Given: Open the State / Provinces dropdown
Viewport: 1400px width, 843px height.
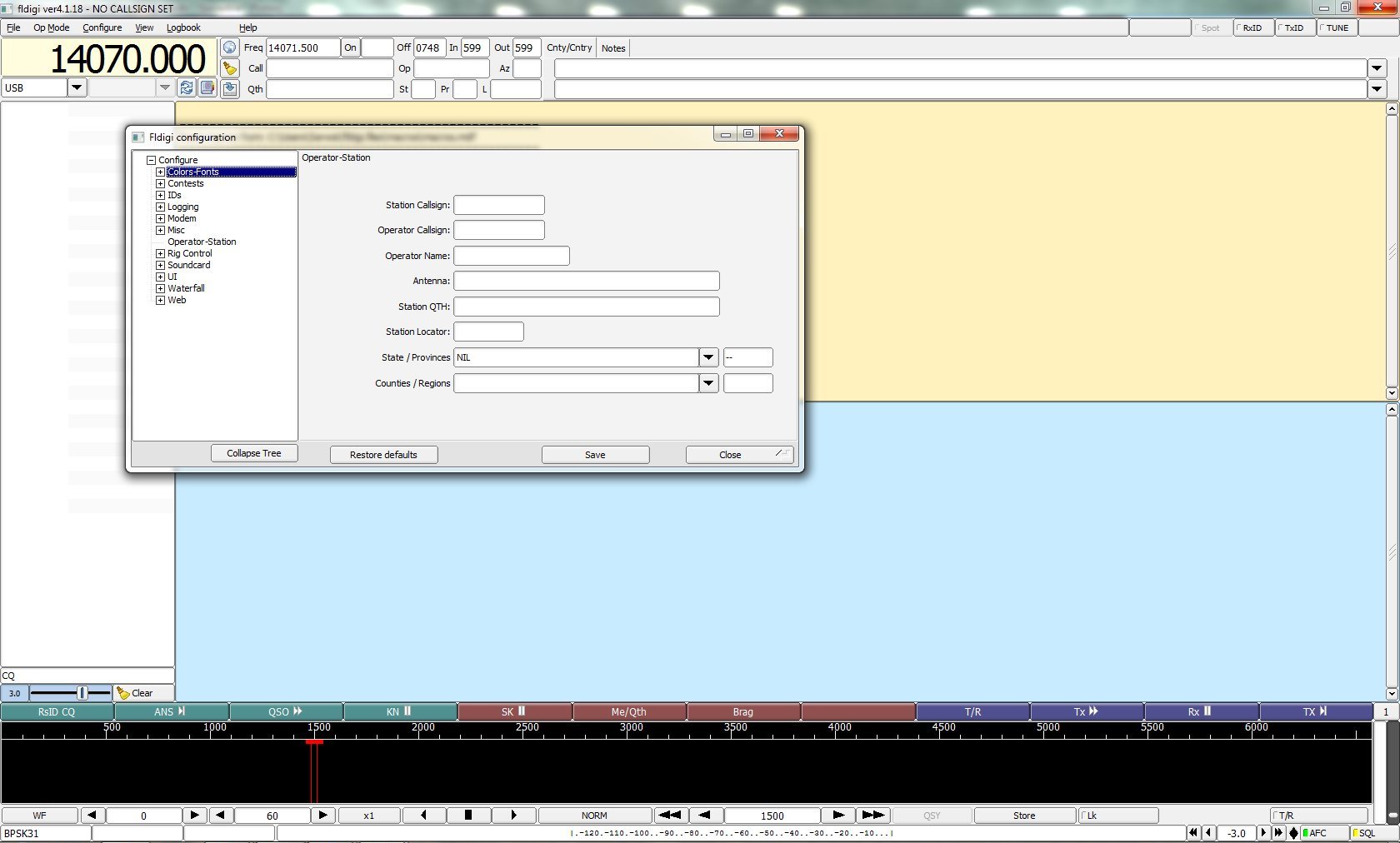Looking at the screenshot, I should (708, 357).
